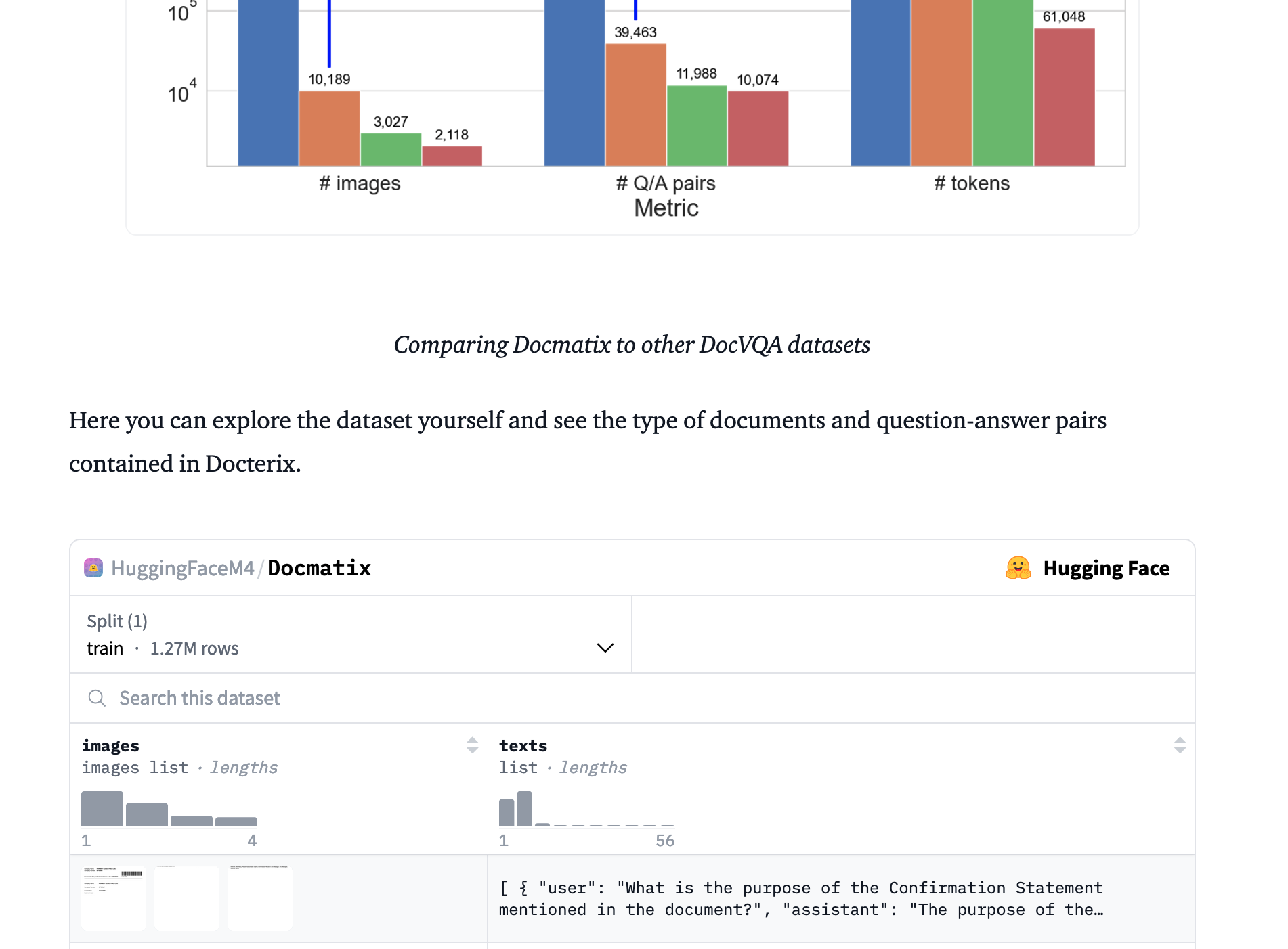Select the first images length histogram bar

pos(102,809)
